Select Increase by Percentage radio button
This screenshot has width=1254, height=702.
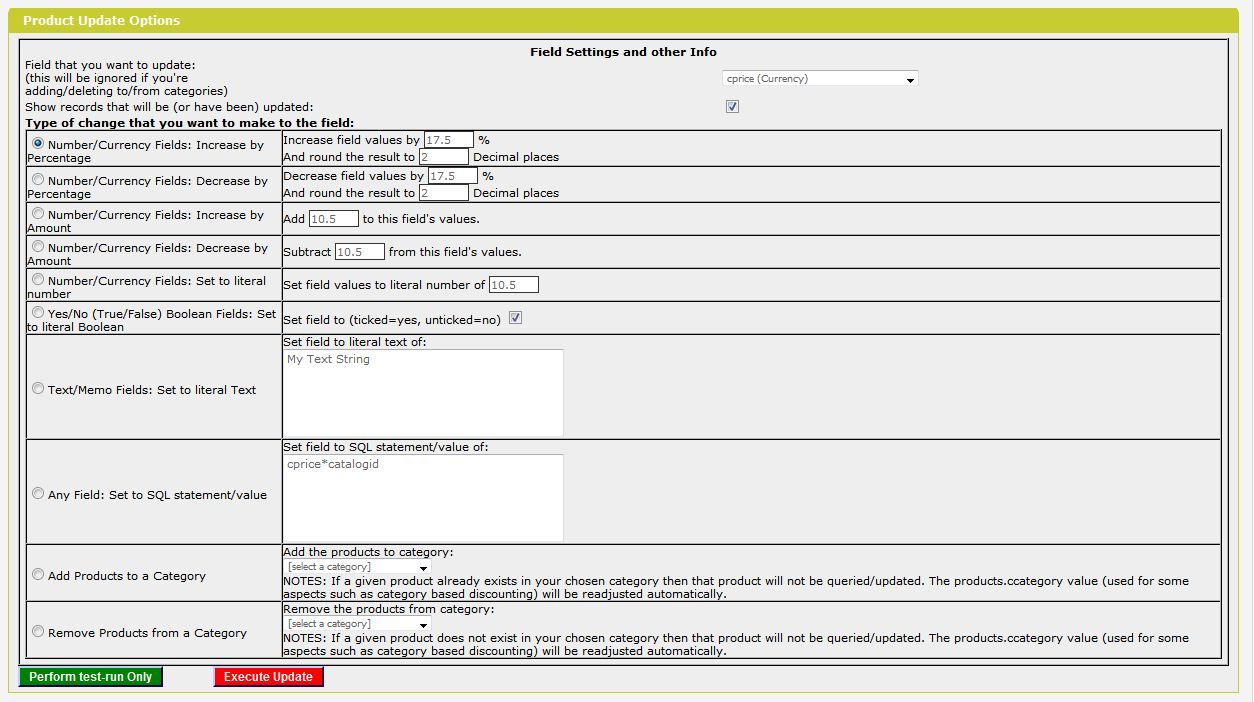point(38,143)
